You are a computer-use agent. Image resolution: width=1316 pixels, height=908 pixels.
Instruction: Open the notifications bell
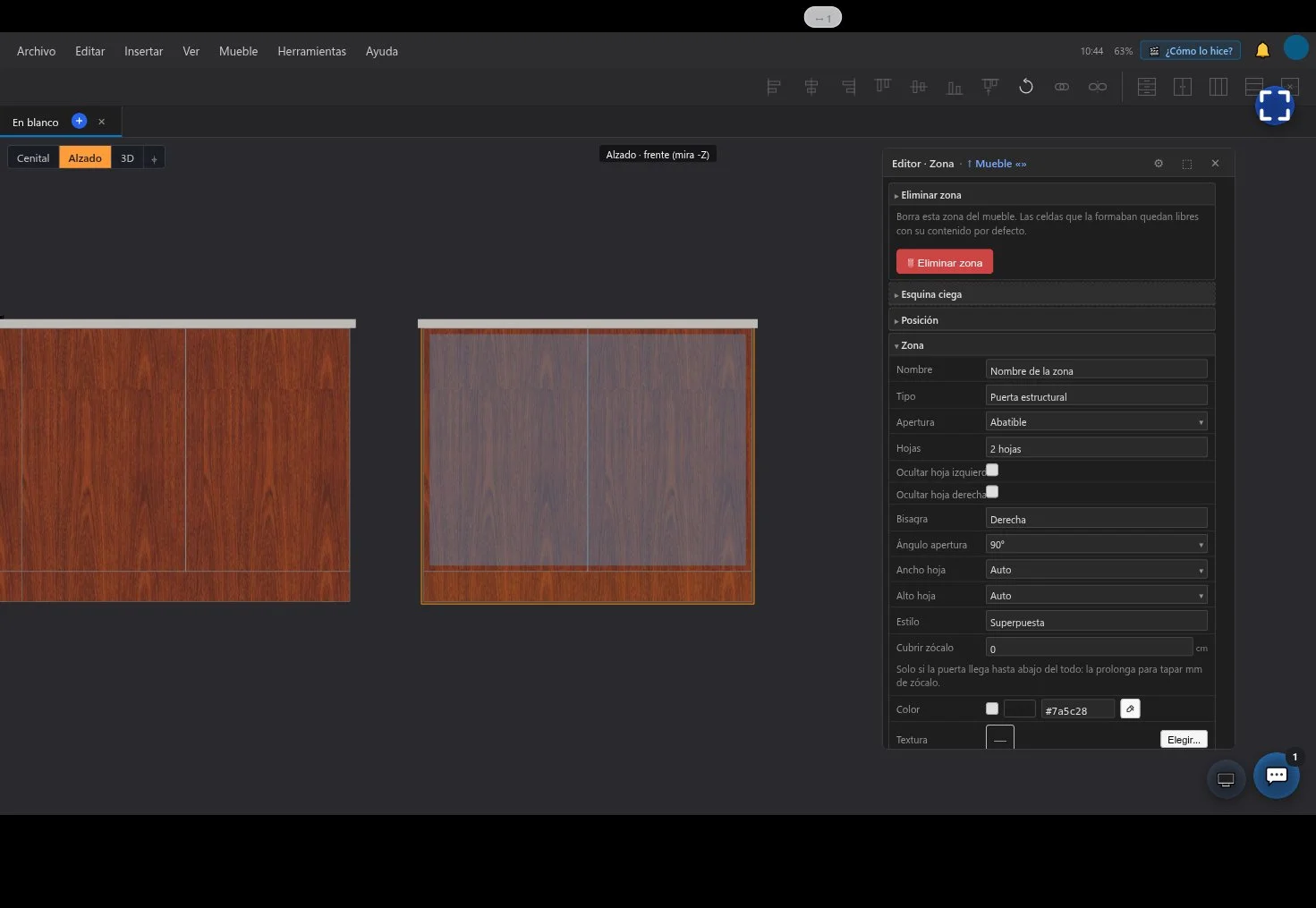[x=1262, y=50]
